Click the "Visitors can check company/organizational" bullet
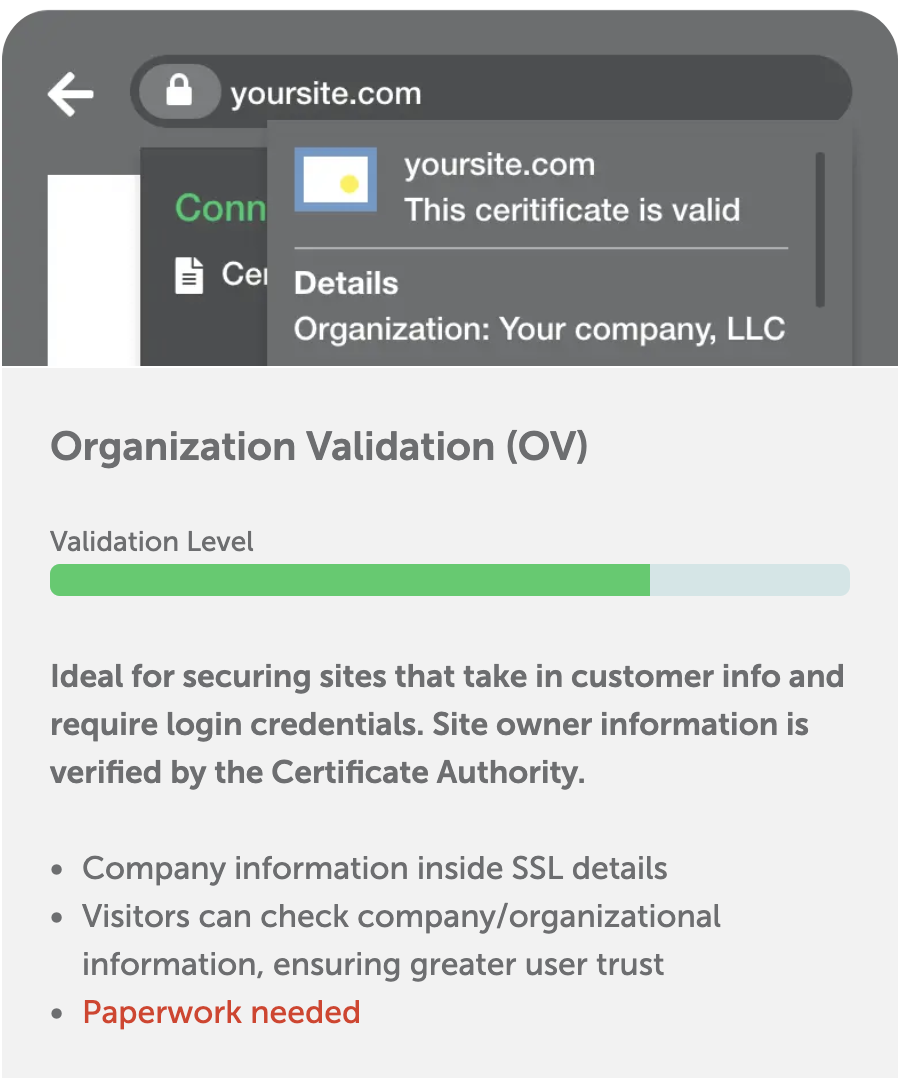The height and width of the screenshot is (1078, 898). pyautogui.click(x=401, y=916)
